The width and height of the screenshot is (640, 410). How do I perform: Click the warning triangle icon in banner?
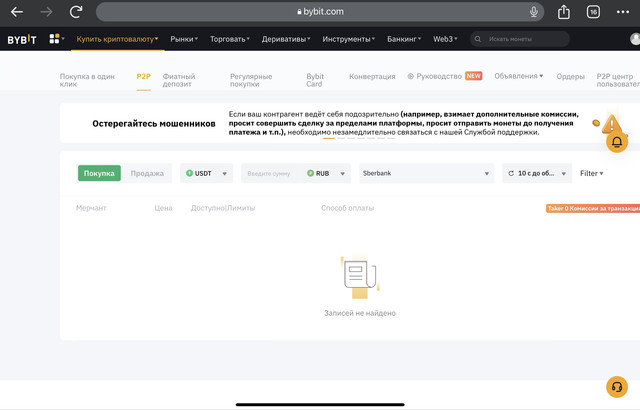(611, 124)
